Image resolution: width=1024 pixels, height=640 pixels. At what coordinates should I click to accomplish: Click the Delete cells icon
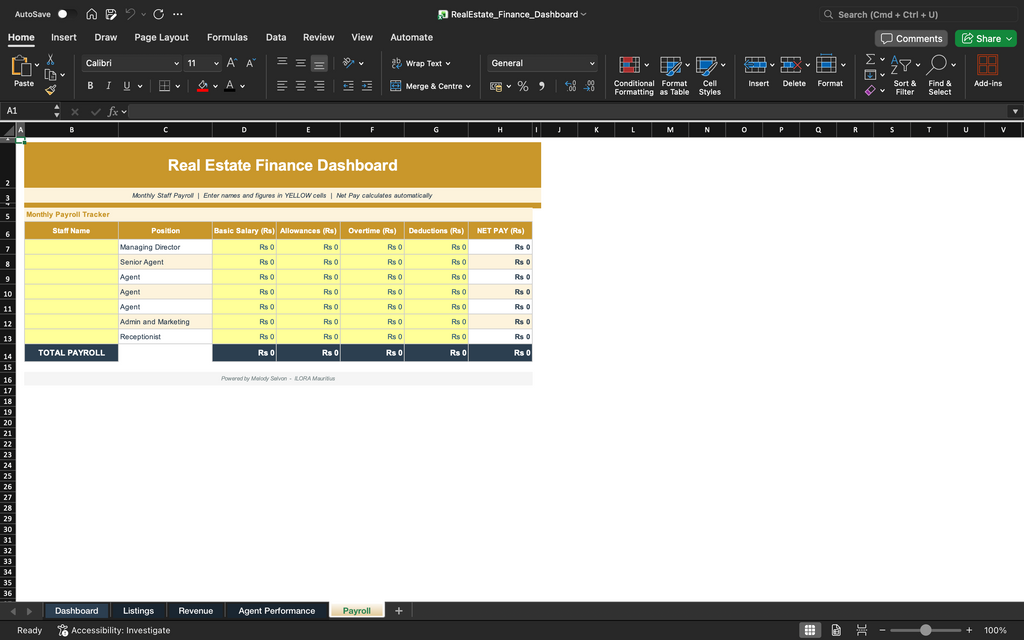pos(791,65)
